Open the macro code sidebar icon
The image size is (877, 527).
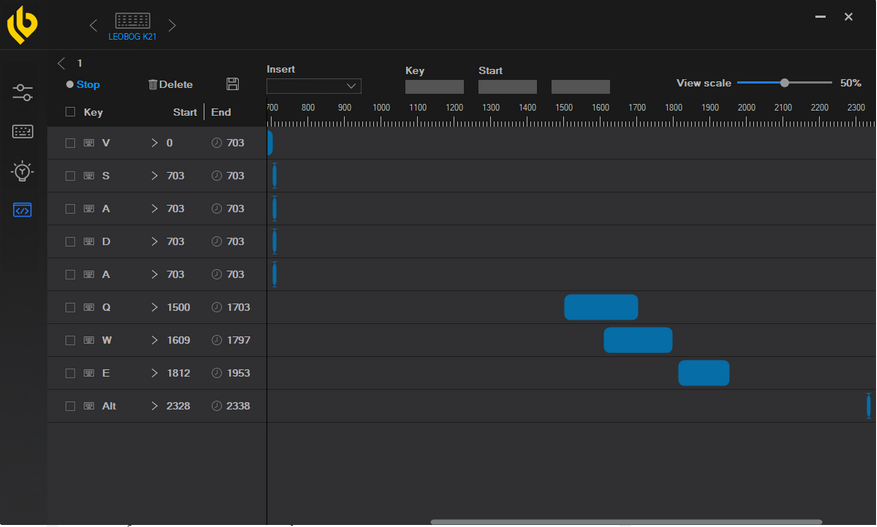(22, 210)
